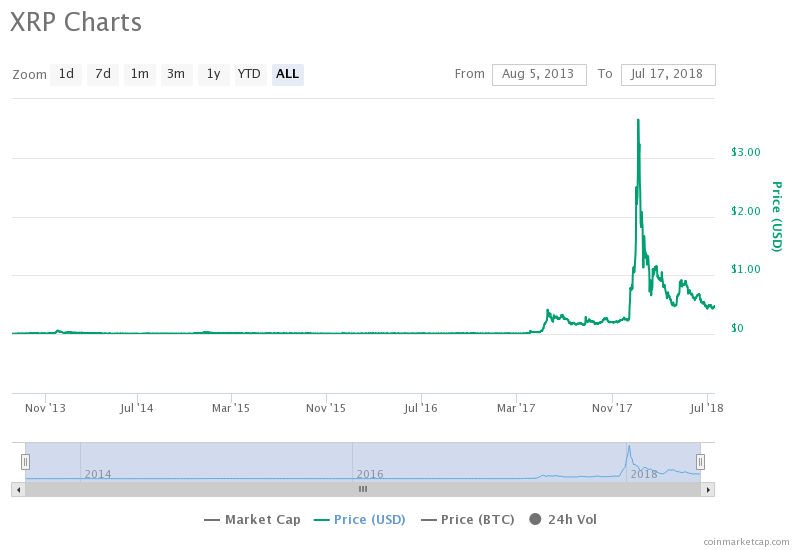This screenshot has height=550, width=800.
Task: Click the navigator mini-chart near 2016
Action: 369,474
